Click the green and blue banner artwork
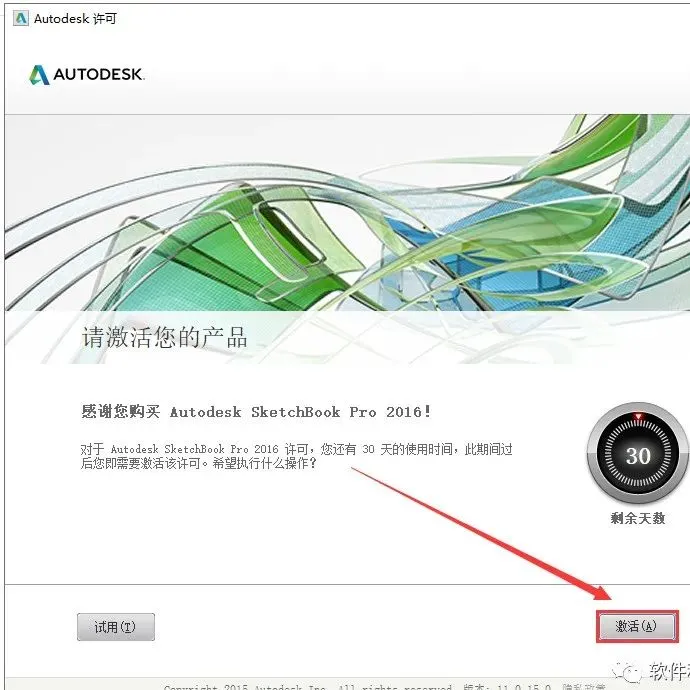 coord(347,213)
